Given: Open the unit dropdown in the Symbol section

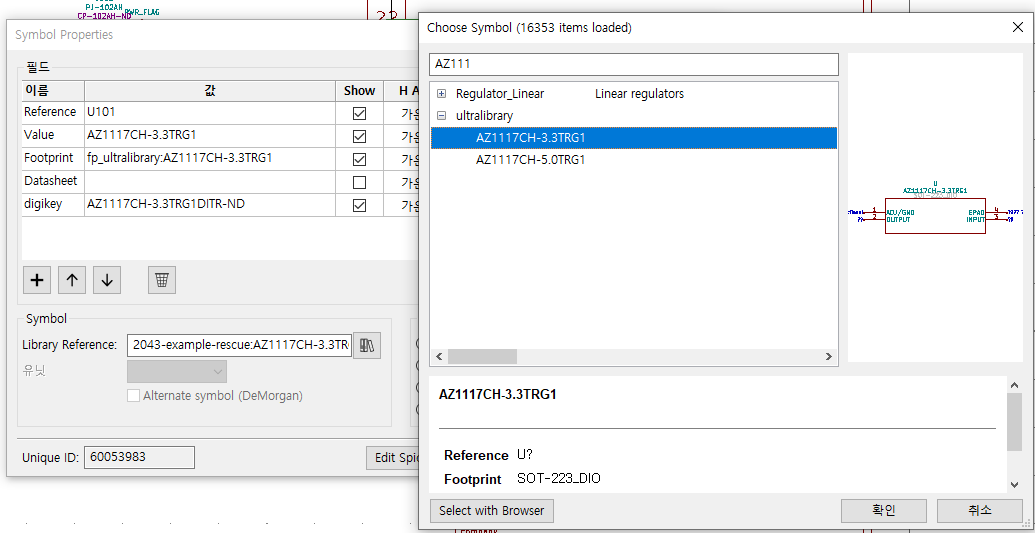Looking at the screenshot, I should pos(177,371).
